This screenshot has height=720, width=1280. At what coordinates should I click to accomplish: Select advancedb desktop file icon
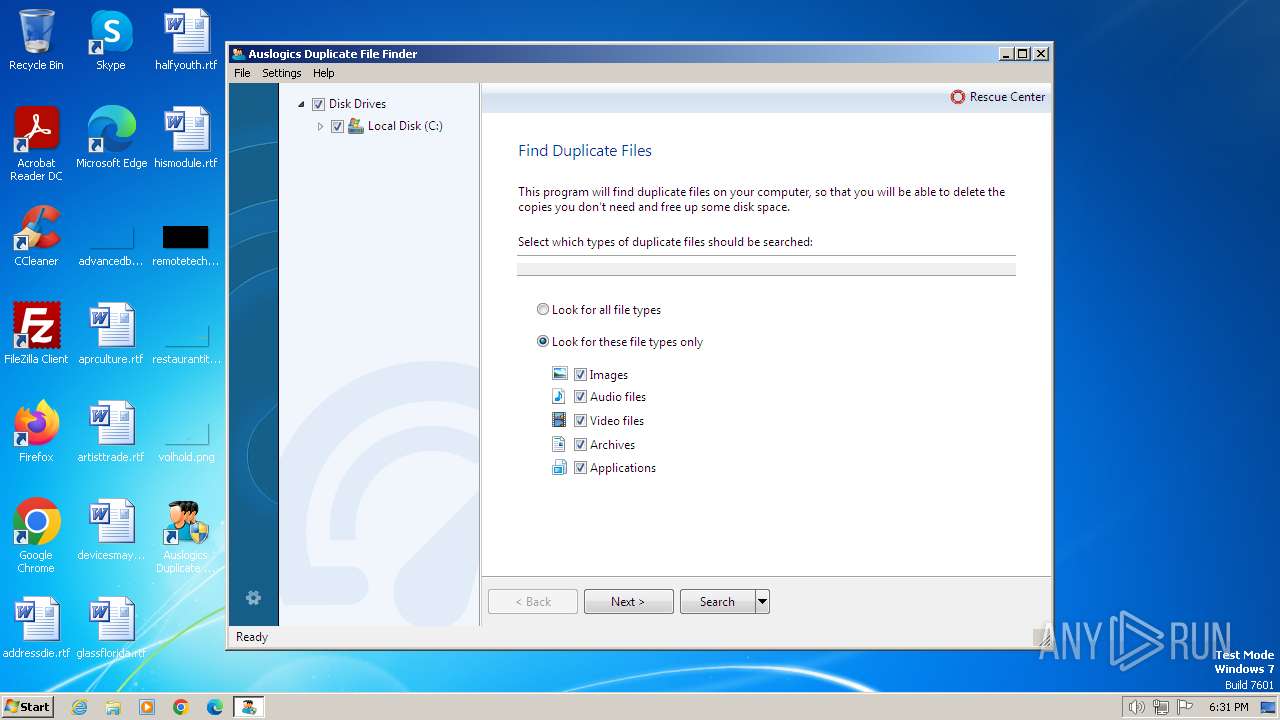coord(111,245)
